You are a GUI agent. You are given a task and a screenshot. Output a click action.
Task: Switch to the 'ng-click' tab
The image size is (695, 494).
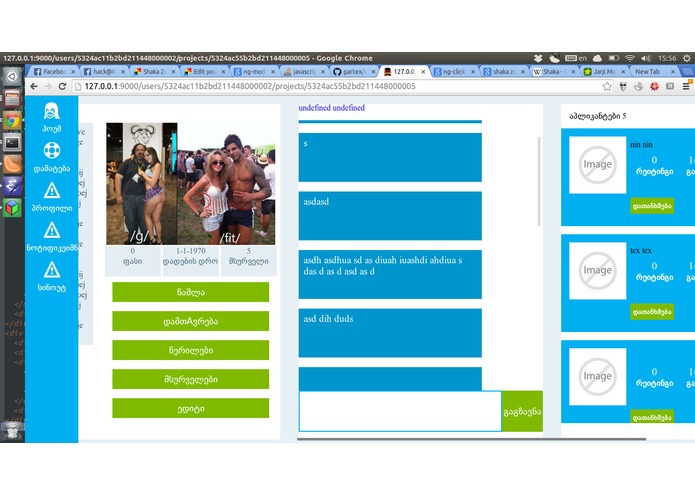pyautogui.click(x=454, y=71)
